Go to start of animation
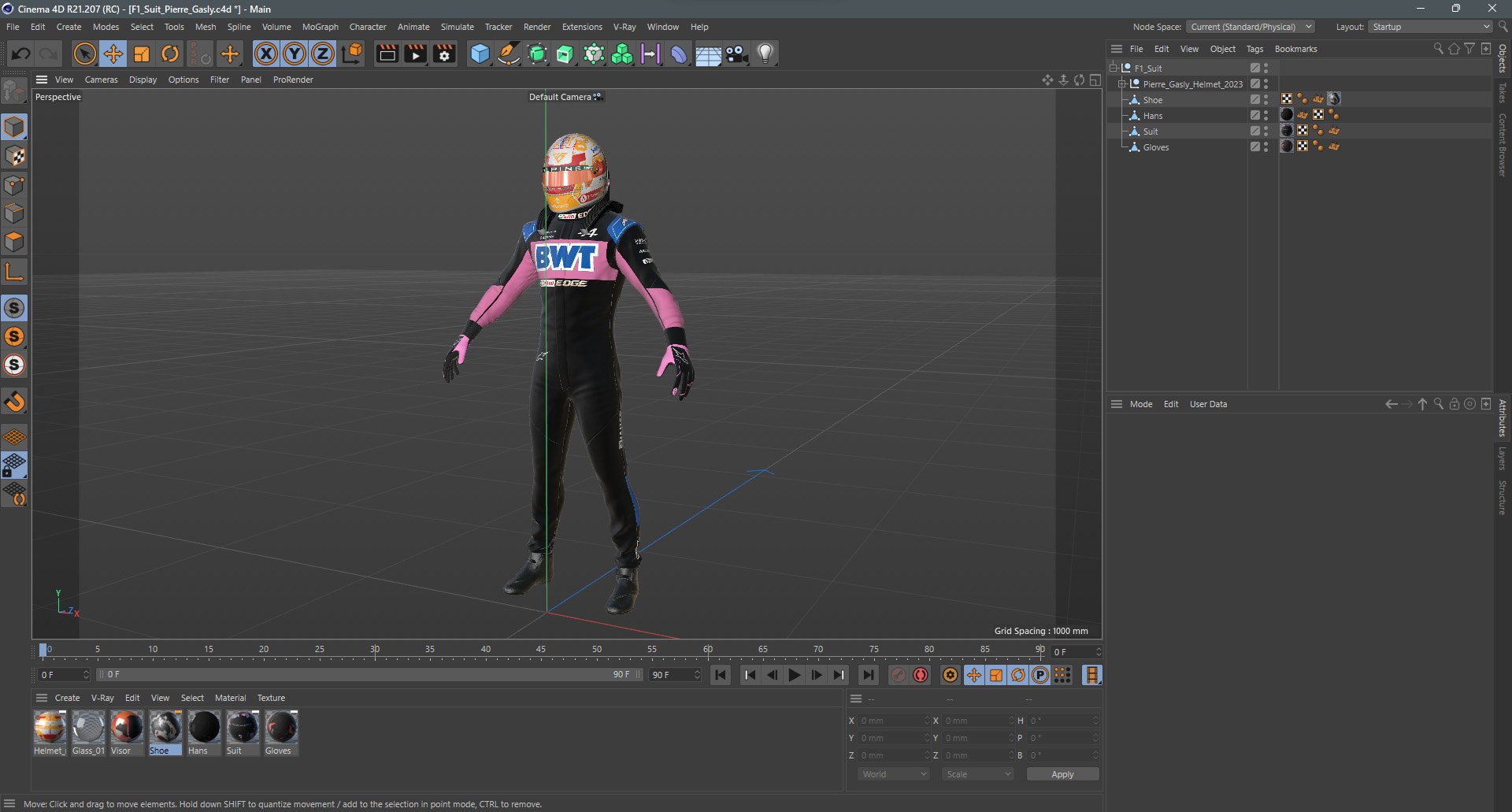This screenshot has width=1512, height=812. [x=721, y=675]
